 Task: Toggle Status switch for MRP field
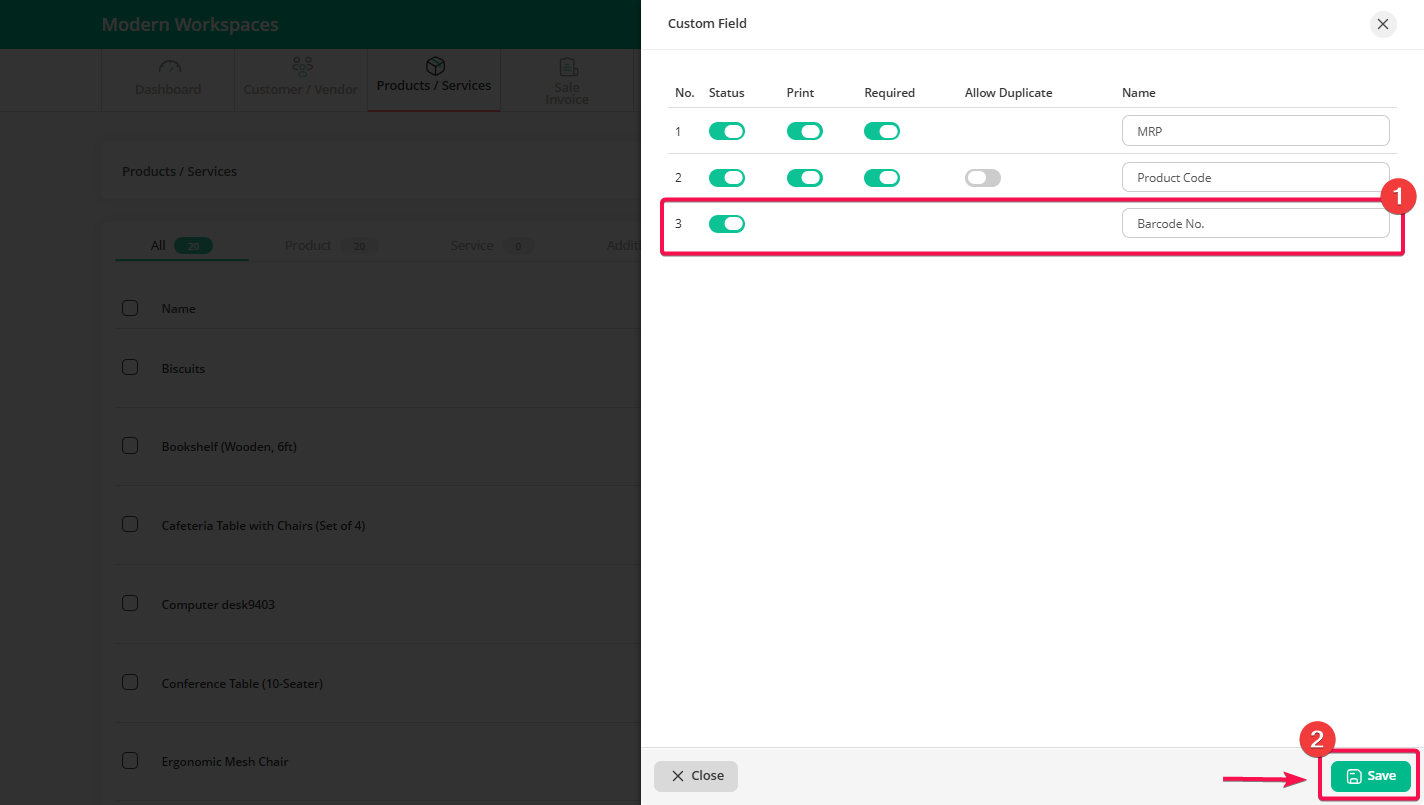point(727,131)
